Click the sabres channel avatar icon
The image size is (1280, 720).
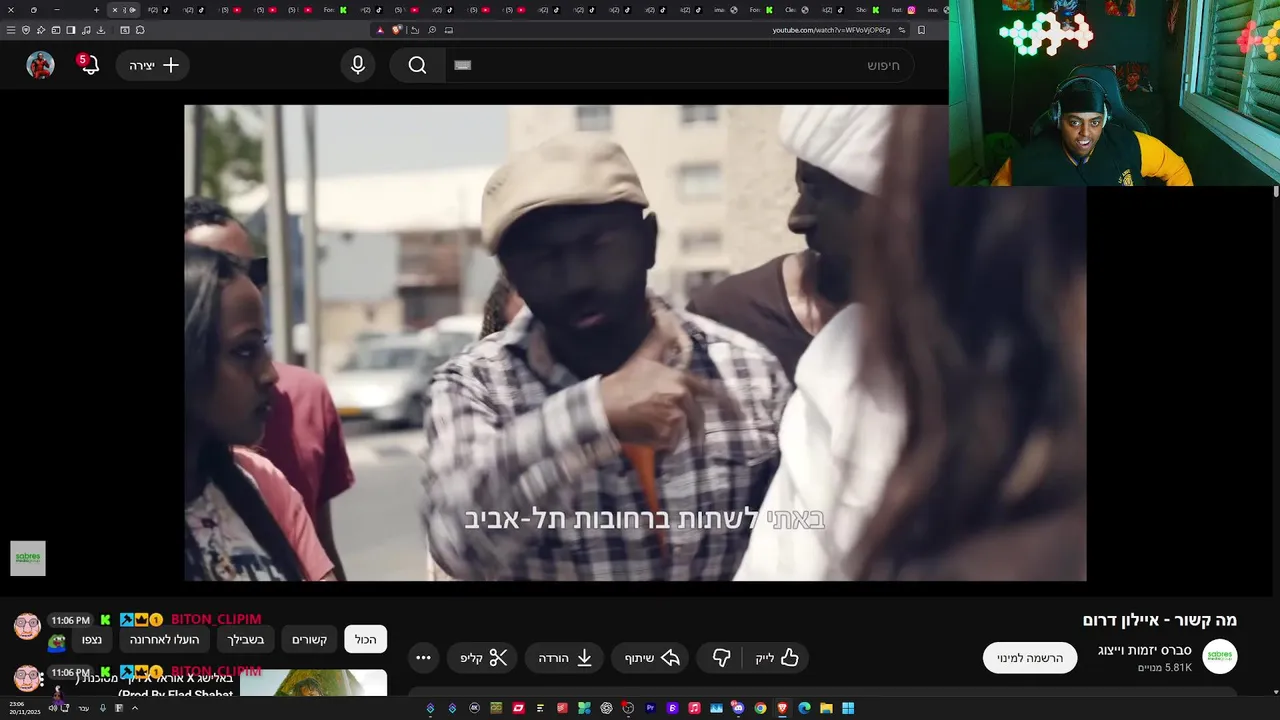(x=1220, y=657)
